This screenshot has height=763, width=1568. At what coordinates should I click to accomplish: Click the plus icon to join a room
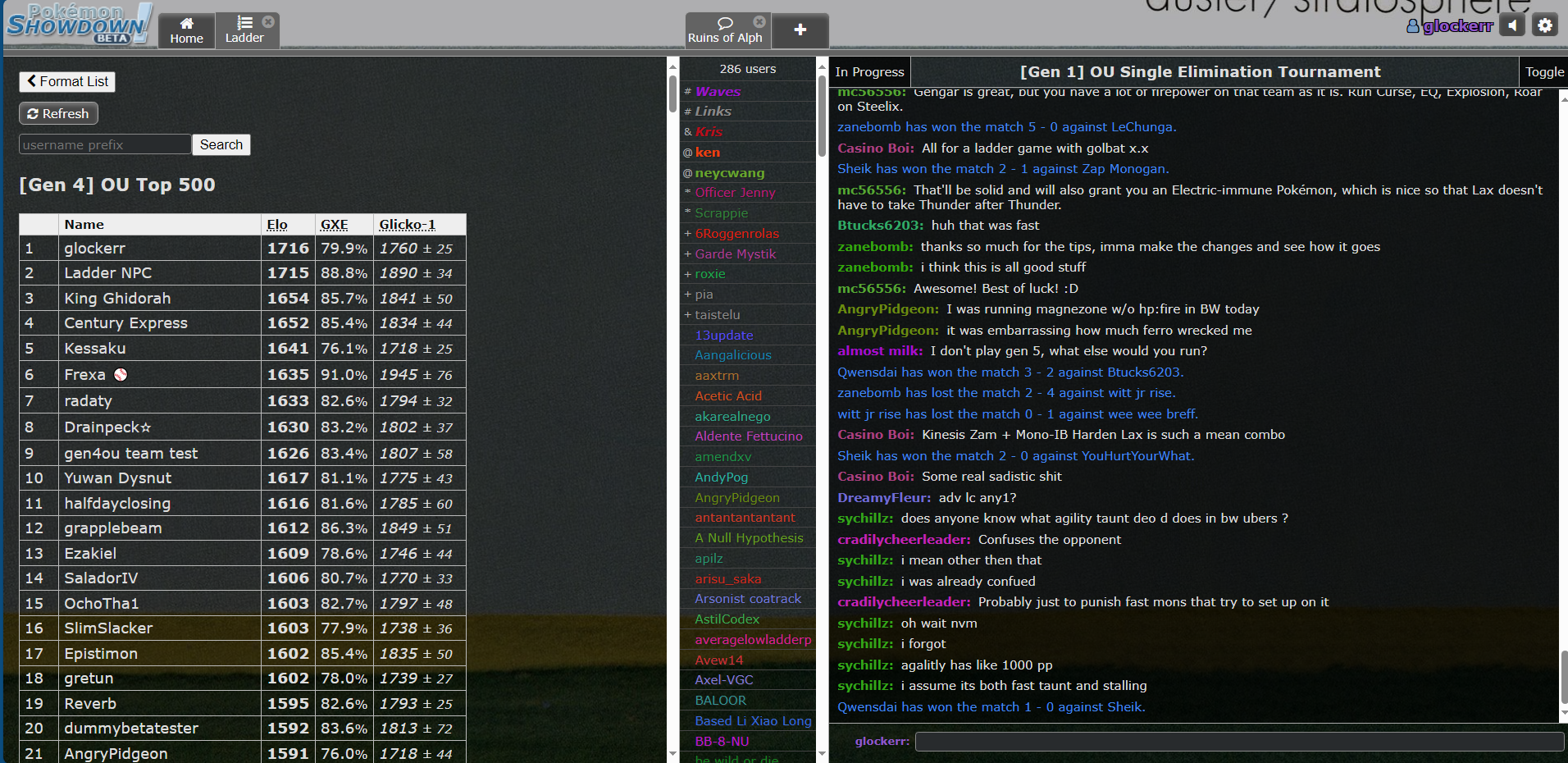[x=800, y=30]
